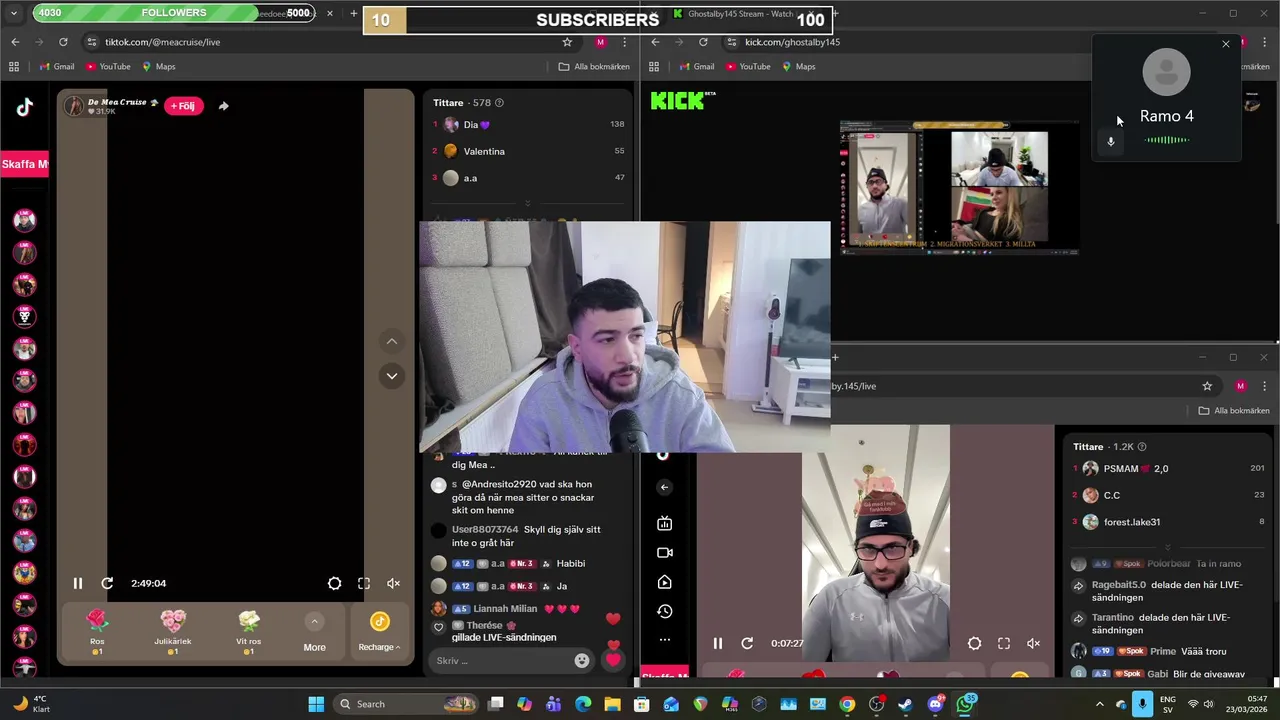Toggle Ramo 4 call microphone
Screen dimensions: 1280x720
coord(1110,141)
